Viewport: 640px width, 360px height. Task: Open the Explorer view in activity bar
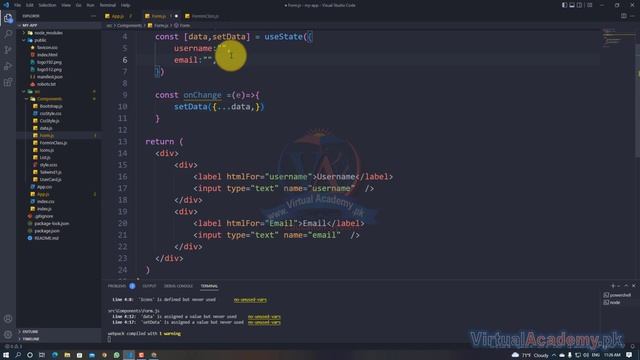pos(8,18)
